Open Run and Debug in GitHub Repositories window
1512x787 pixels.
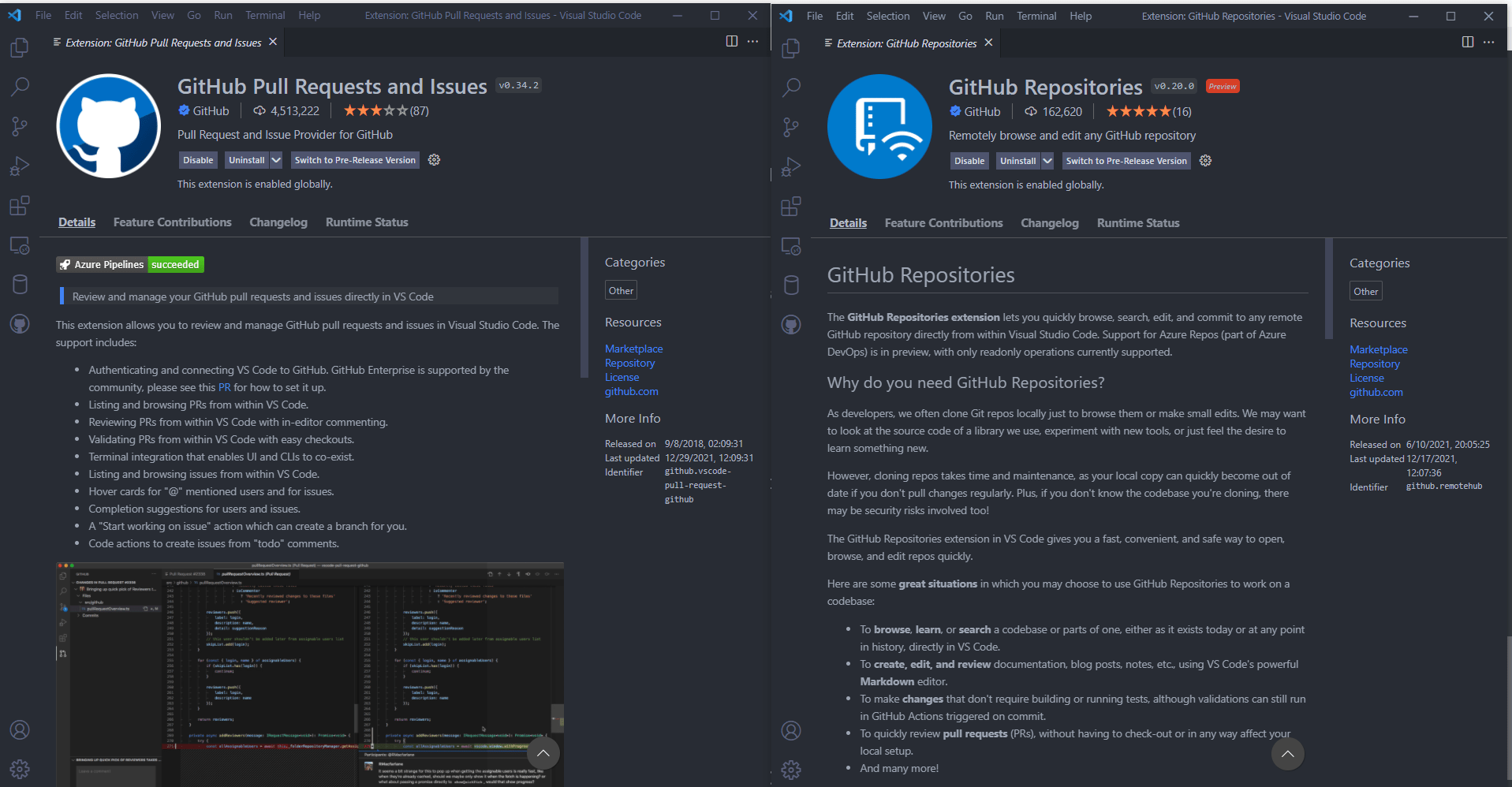pyautogui.click(x=791, y=166)
